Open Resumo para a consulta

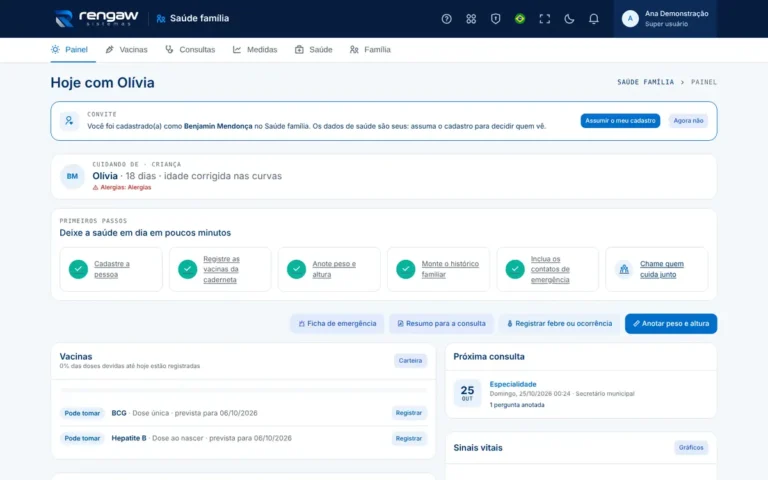click(441, 323)
